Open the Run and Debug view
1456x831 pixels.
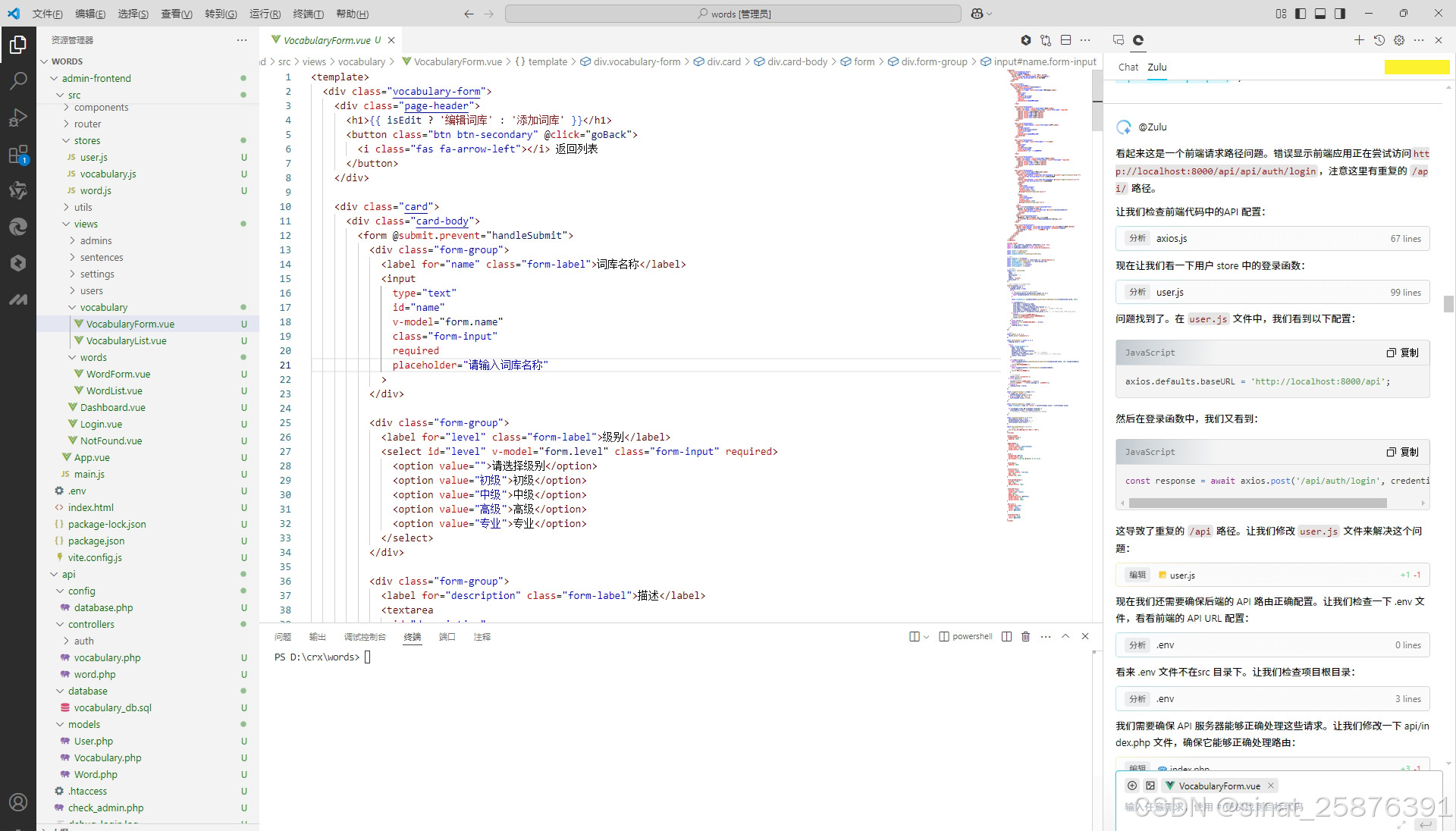coord(18,118)
